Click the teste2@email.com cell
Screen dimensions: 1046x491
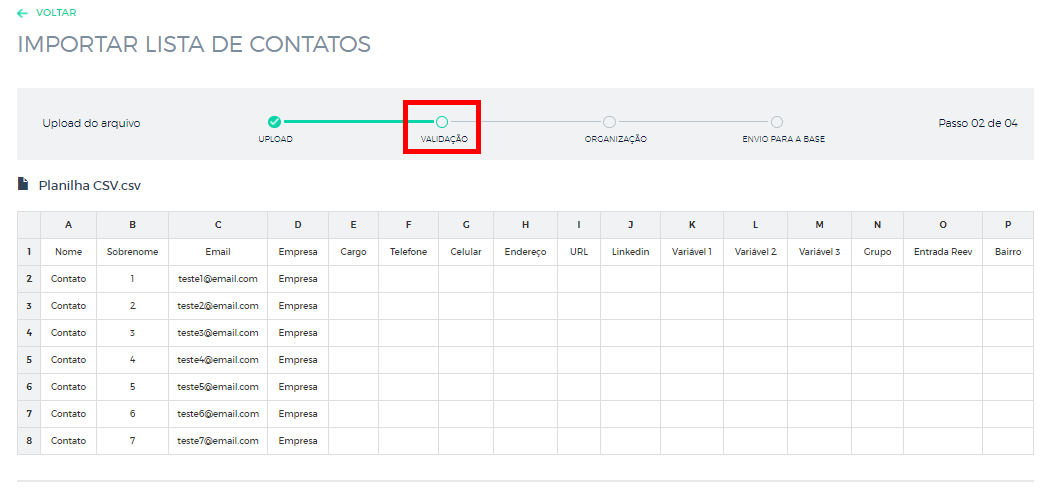pyautogui.click(x=218, y=306)
